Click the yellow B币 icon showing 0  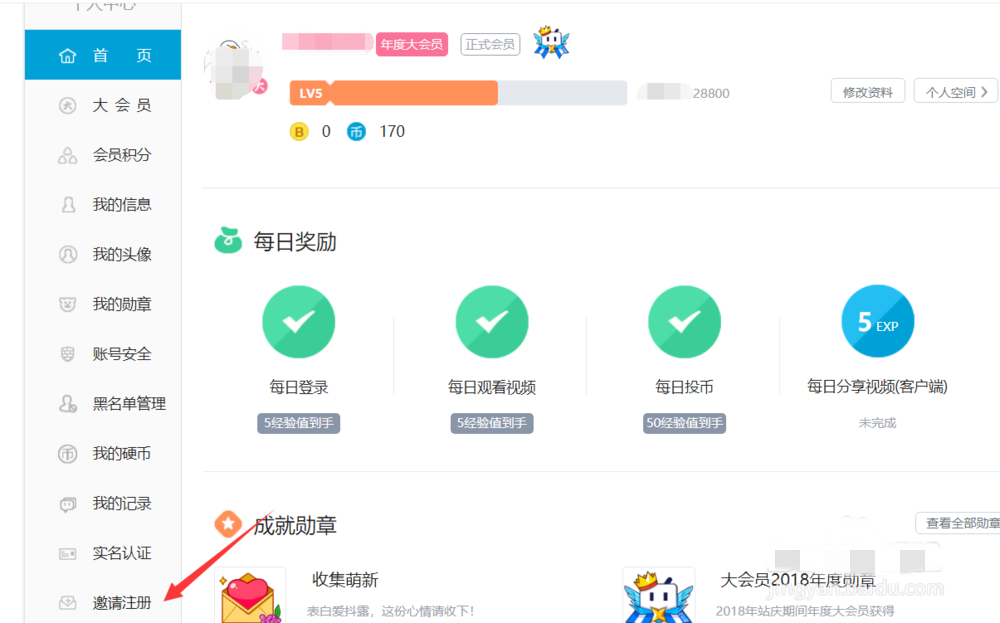[299, 131]
